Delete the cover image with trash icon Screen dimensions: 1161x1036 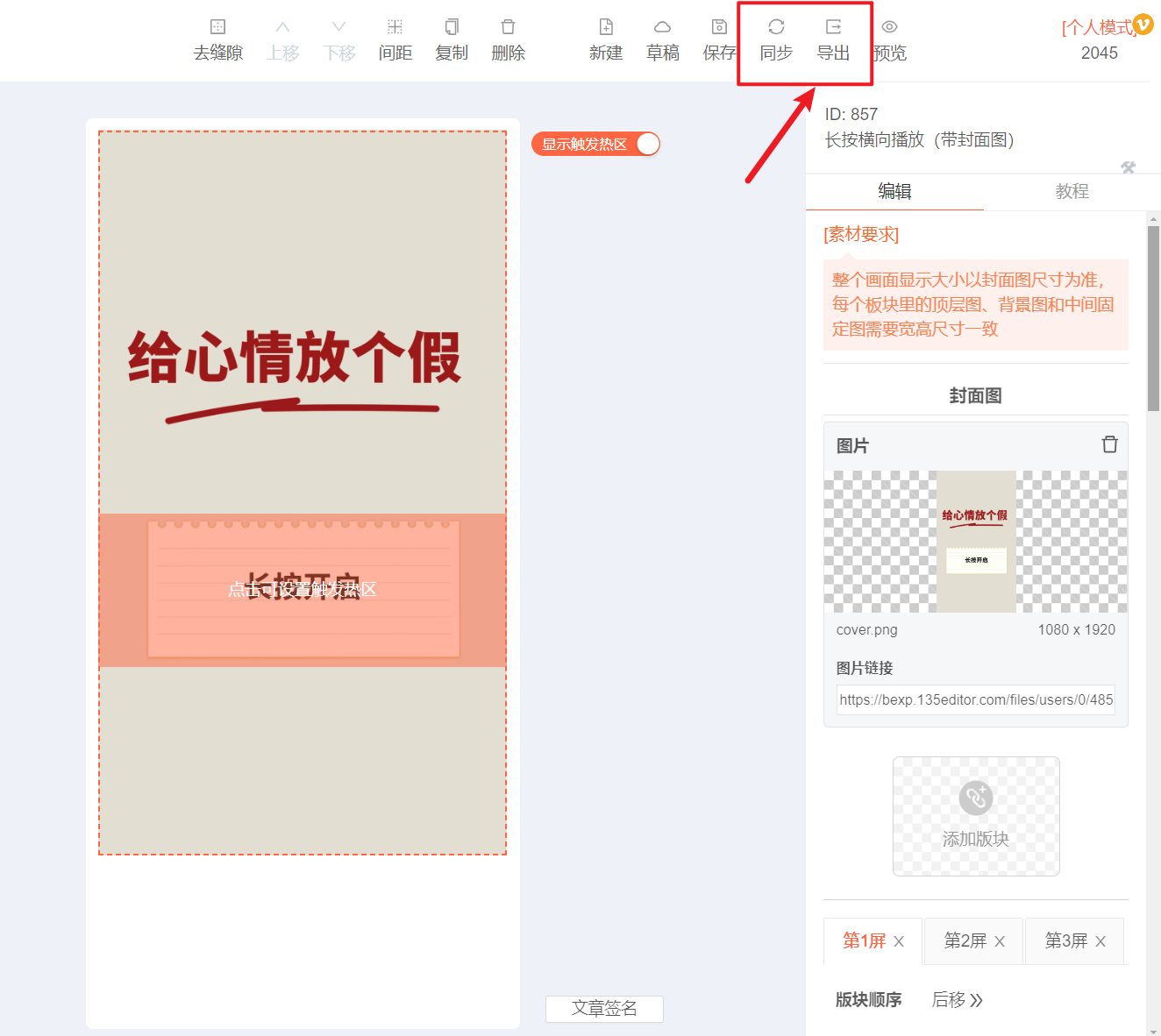coord(1109,444)
